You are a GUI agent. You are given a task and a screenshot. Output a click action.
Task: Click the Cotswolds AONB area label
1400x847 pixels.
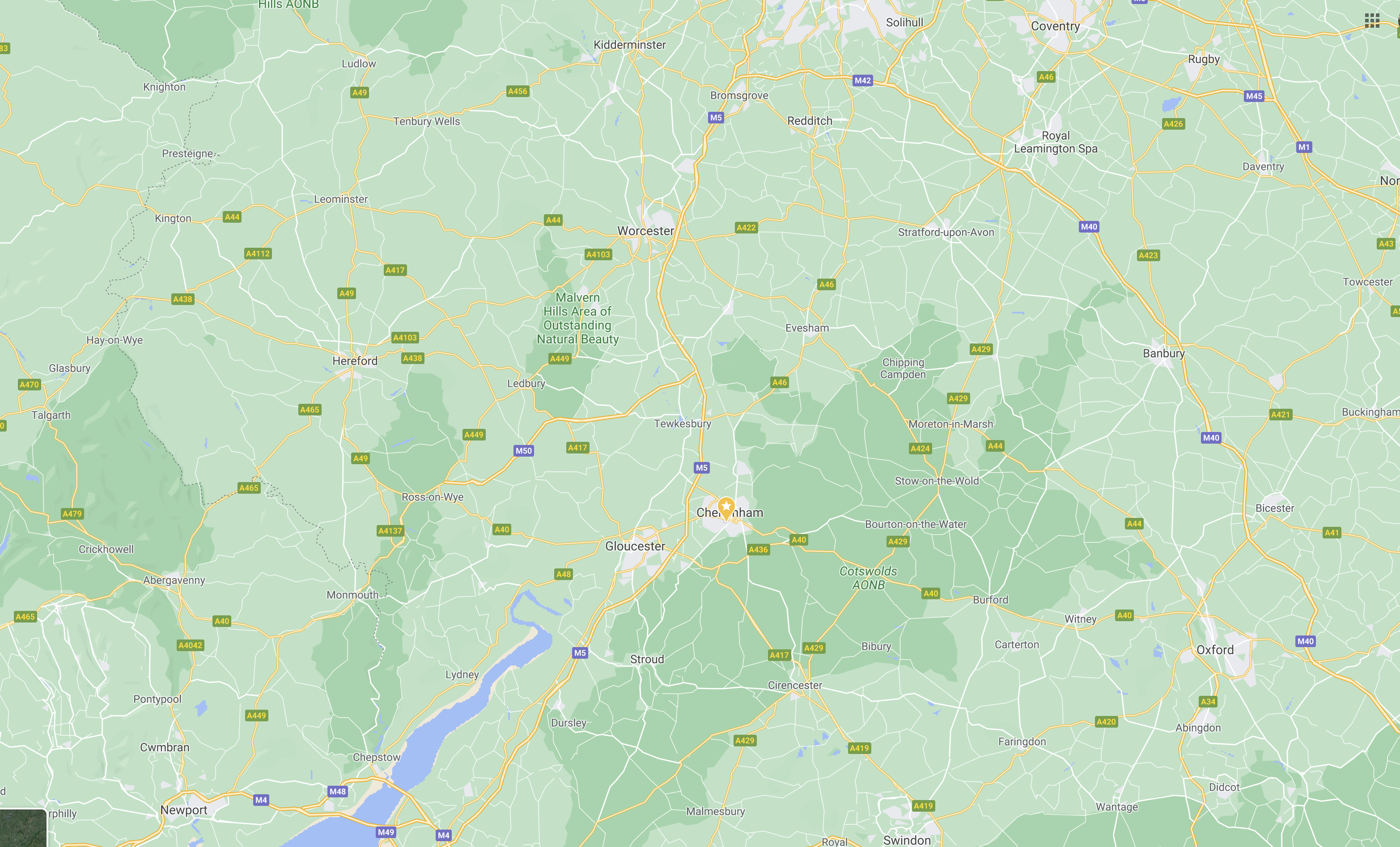point(868,578)
